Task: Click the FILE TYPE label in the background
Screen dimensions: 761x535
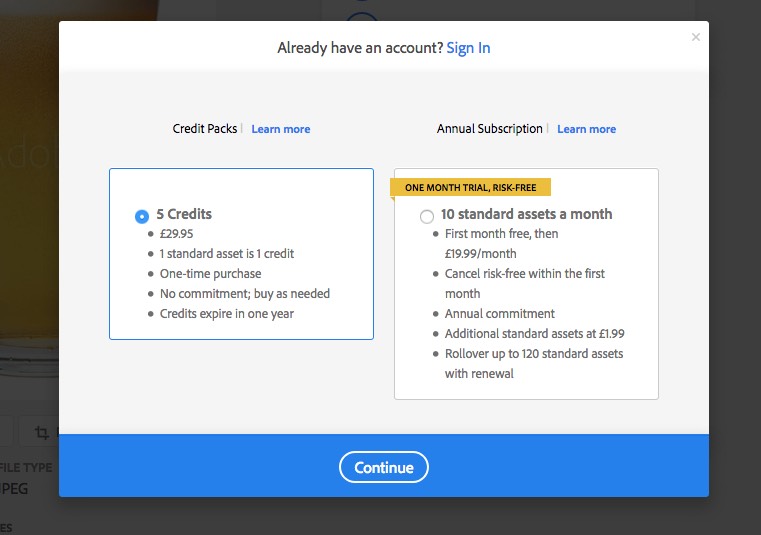Action: pyautogui.click(x=26, y=468)
